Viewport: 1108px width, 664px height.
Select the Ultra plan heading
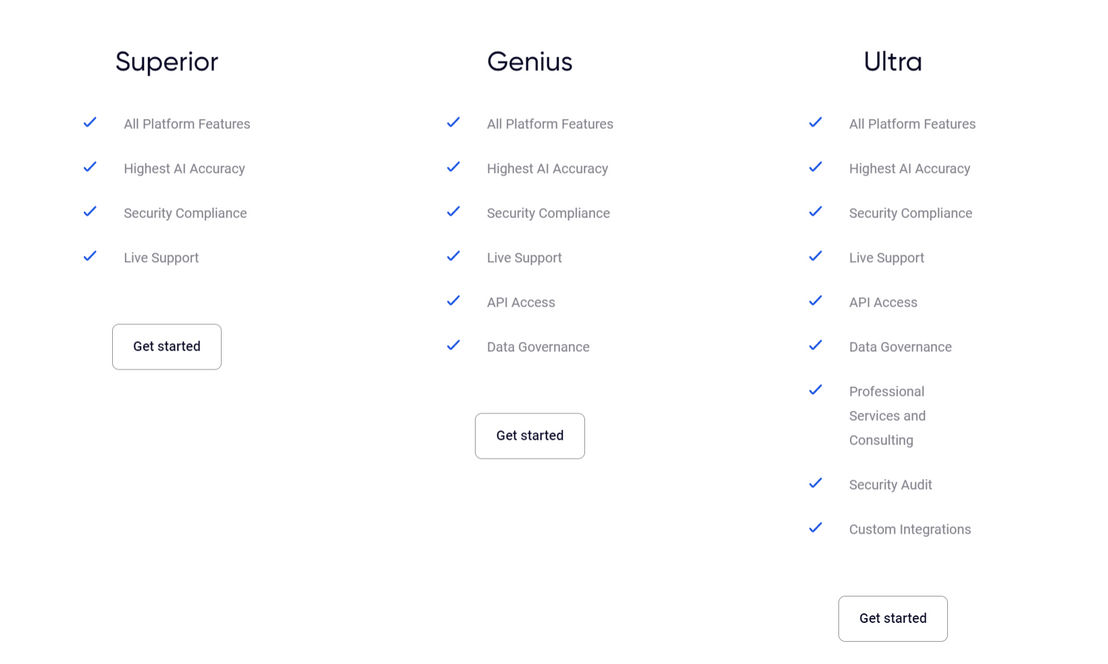(x=892, y=62)
